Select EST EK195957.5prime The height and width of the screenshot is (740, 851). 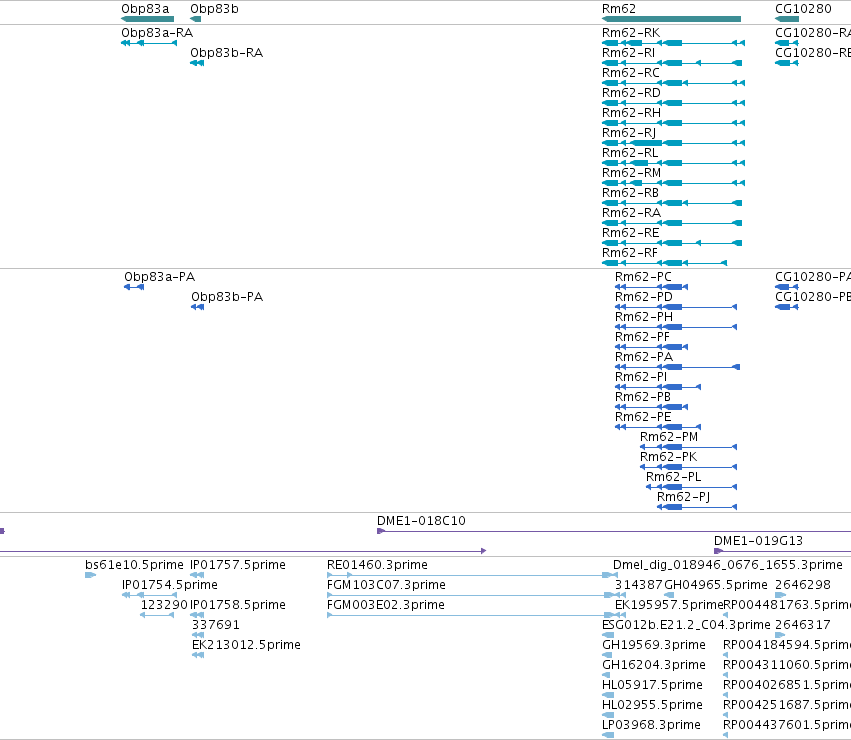(x=669, y=605)
